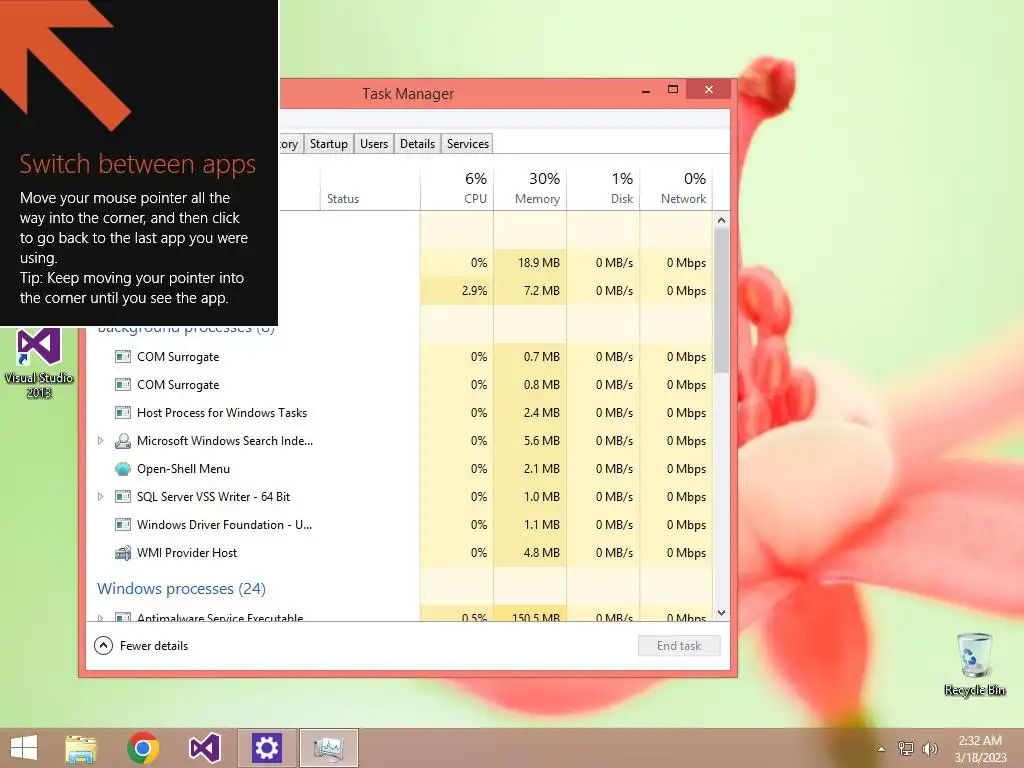Switch to the Users tab
1024x768 pixels.
374,144
